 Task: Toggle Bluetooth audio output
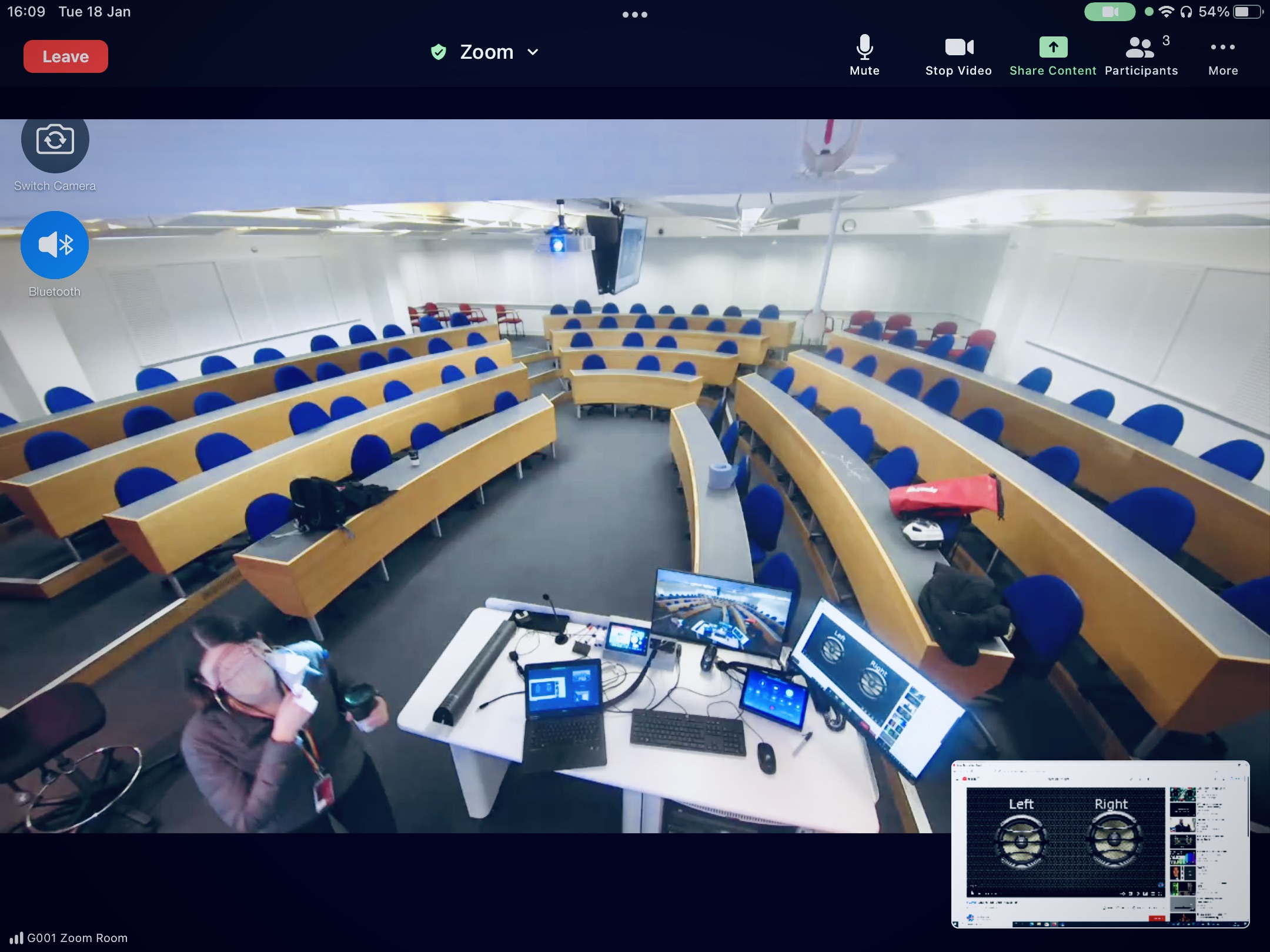[x=55, y=245]
